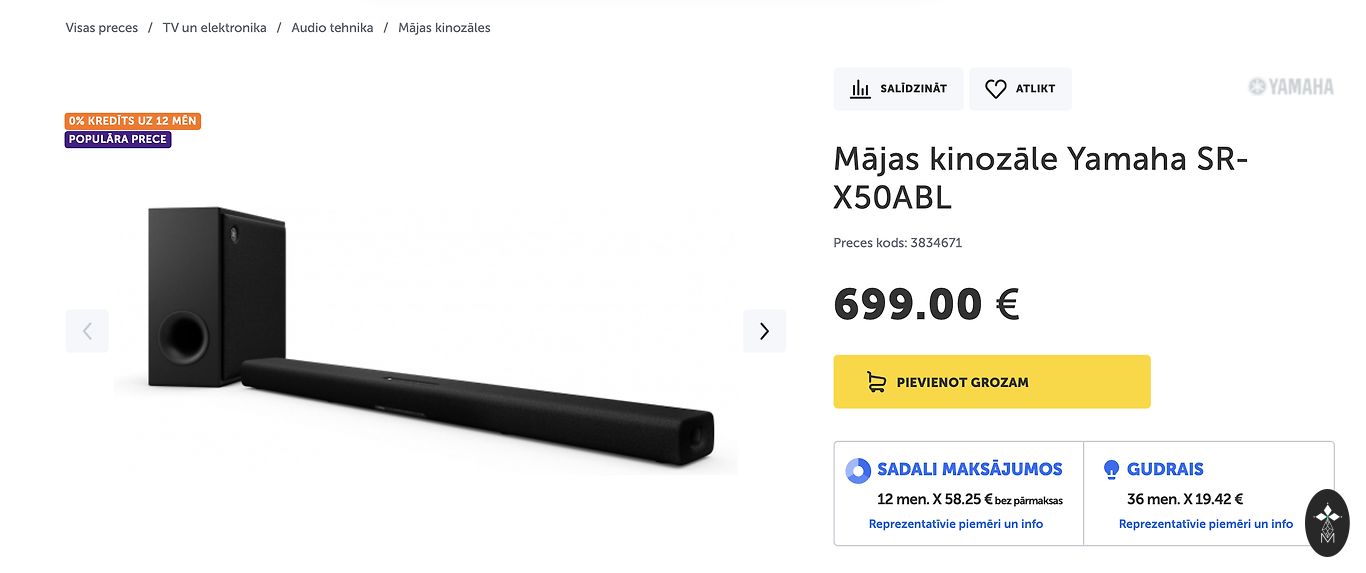This screenshot has height=573, width=1366.
Task: Show next product image
Action: (x=764, y=331)
